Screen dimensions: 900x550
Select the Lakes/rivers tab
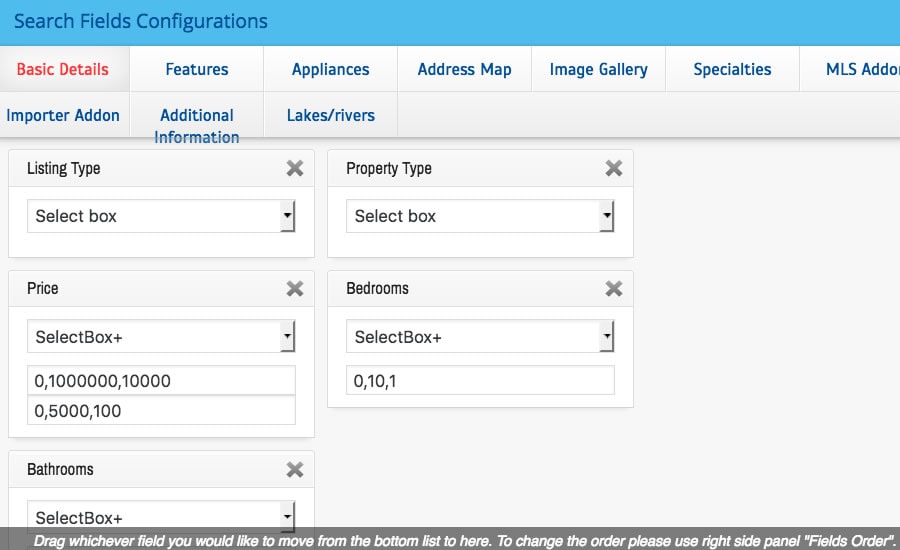click(330, 115)
